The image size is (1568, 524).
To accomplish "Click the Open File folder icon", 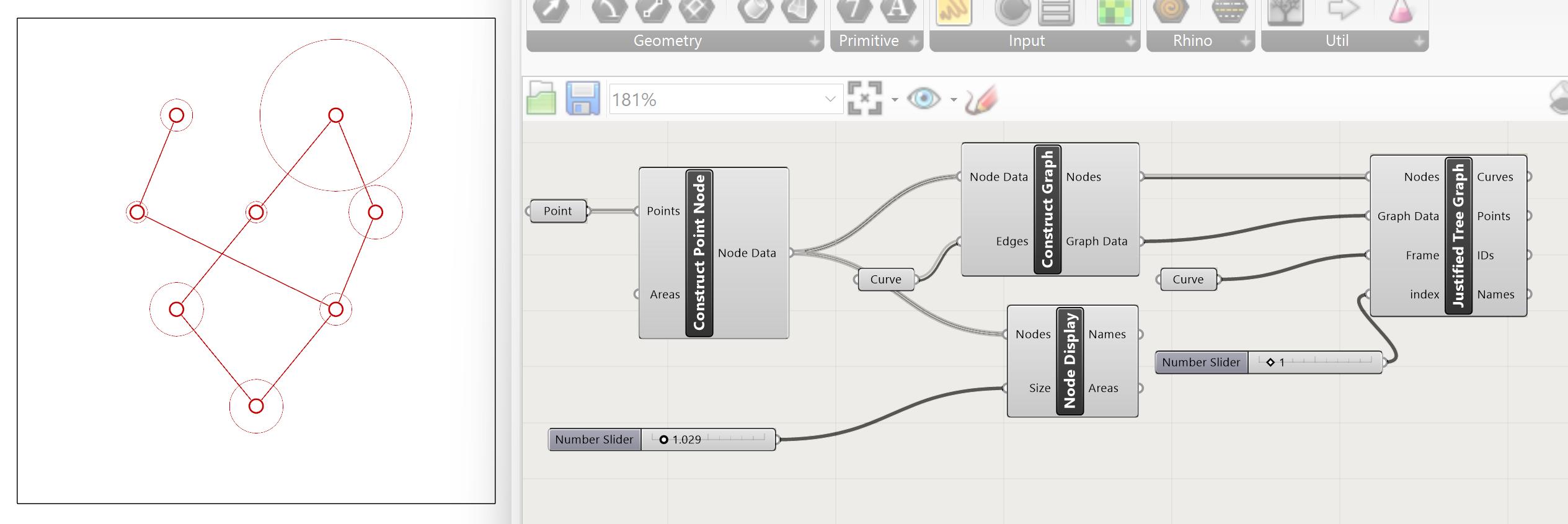I will (541, 99).
